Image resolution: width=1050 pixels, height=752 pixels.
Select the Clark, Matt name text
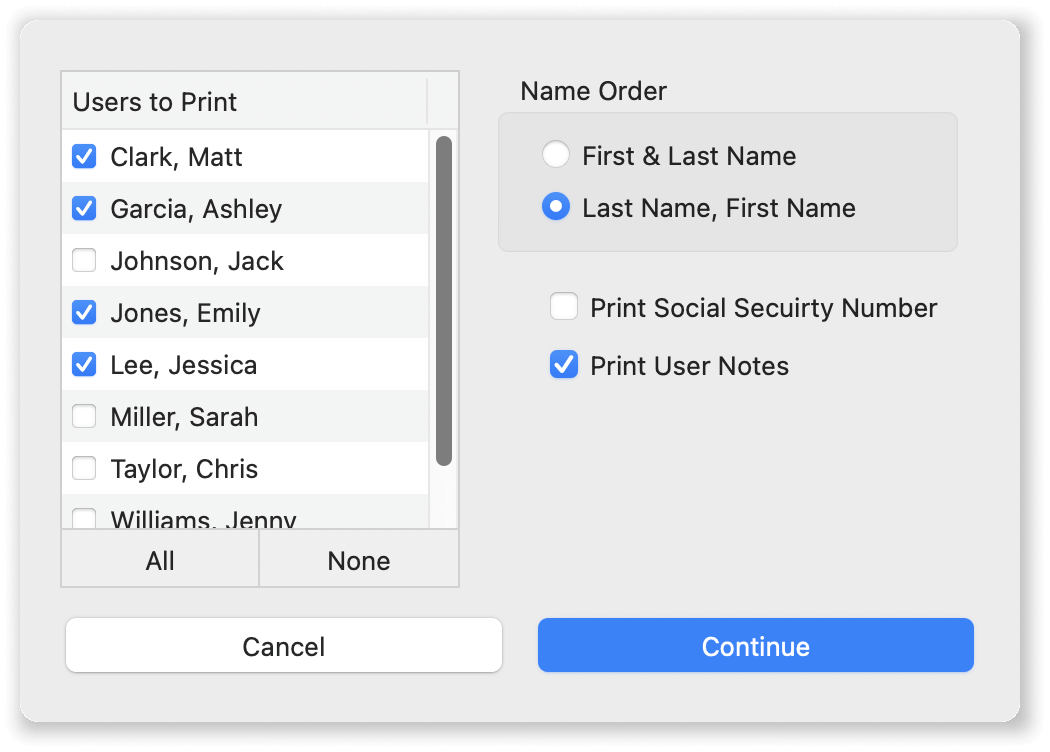click(176, 157)
